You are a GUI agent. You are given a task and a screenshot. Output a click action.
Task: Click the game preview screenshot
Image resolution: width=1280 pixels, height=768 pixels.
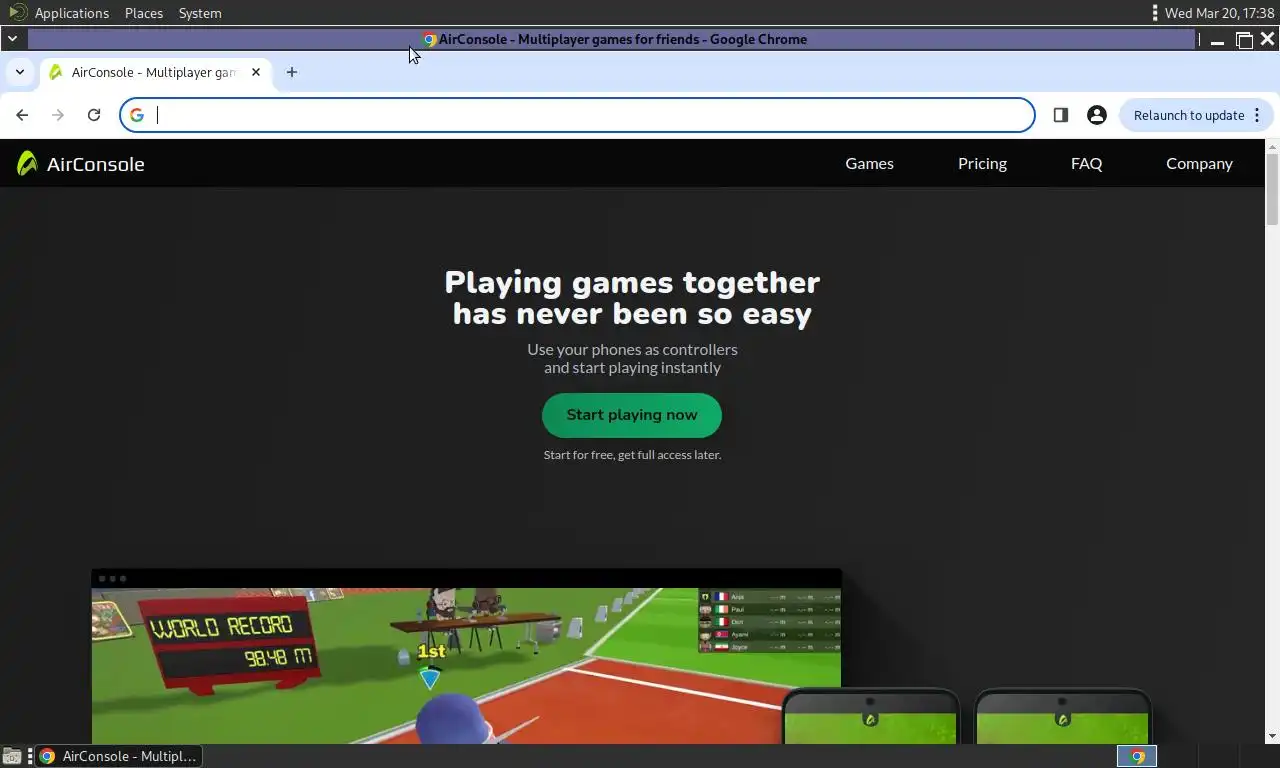[466, 657]
